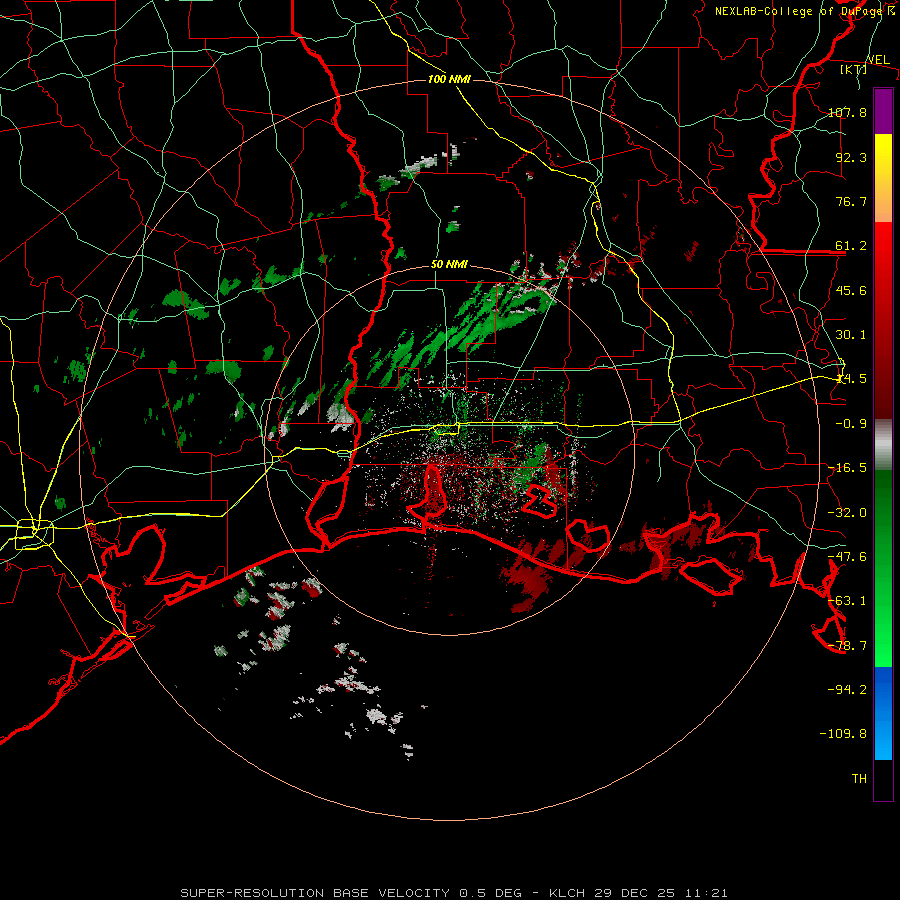Click the VEL legend title
Viewport: 900px width, 900px height.
pos(878,60)
